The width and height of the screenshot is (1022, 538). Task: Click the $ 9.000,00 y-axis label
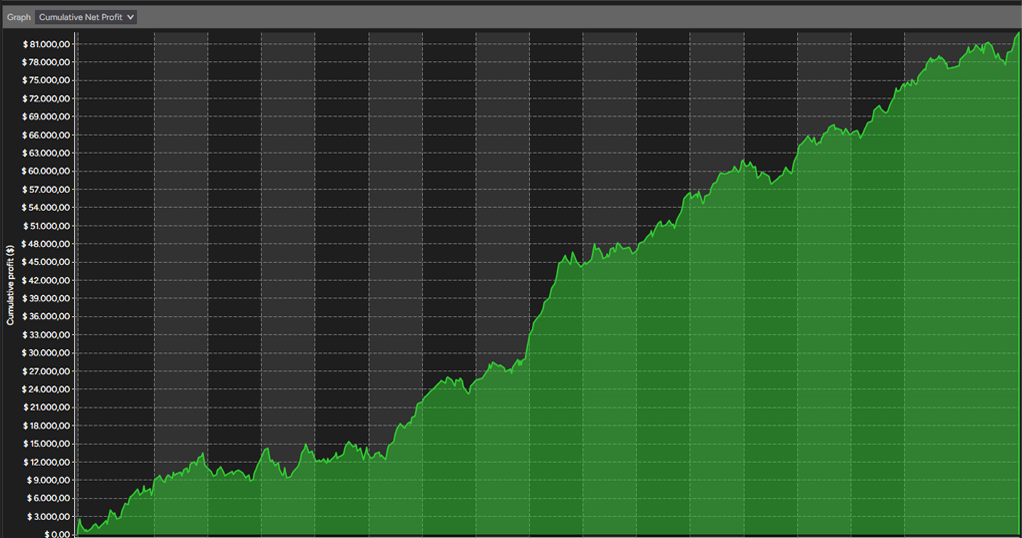click(49, 480)
